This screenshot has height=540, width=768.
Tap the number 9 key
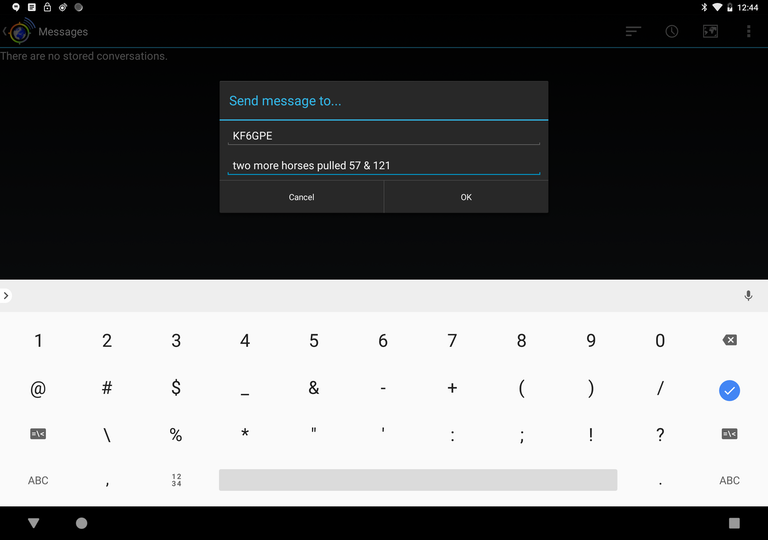(591, 341)
